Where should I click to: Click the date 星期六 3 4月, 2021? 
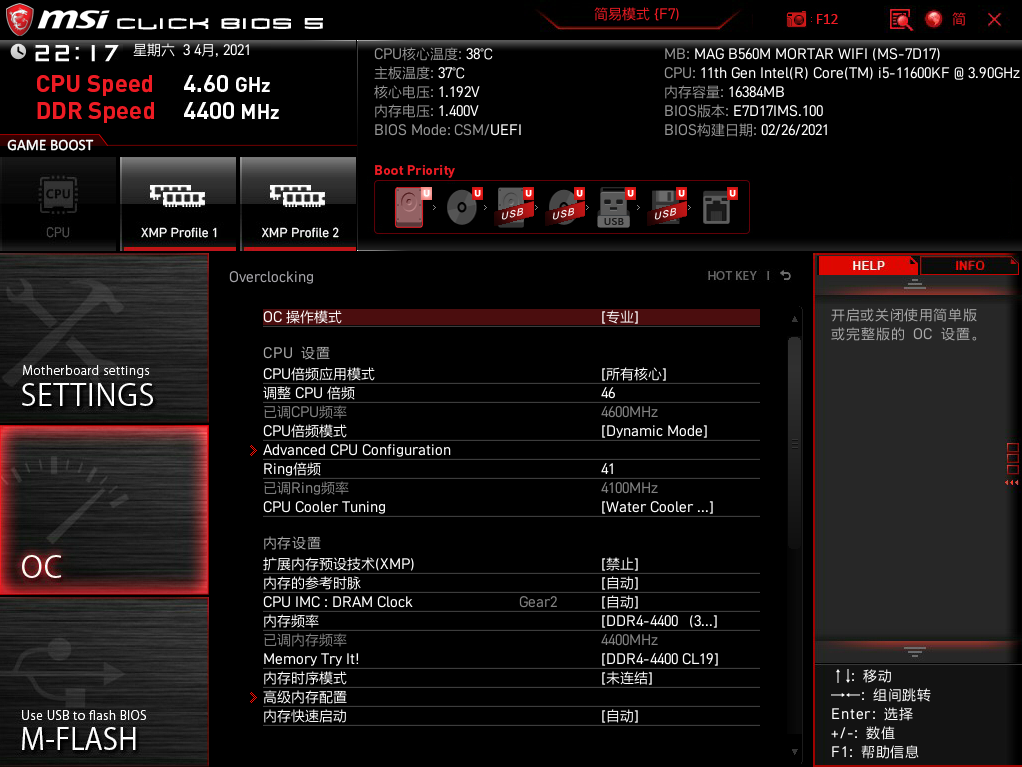[x=192, y=50]
